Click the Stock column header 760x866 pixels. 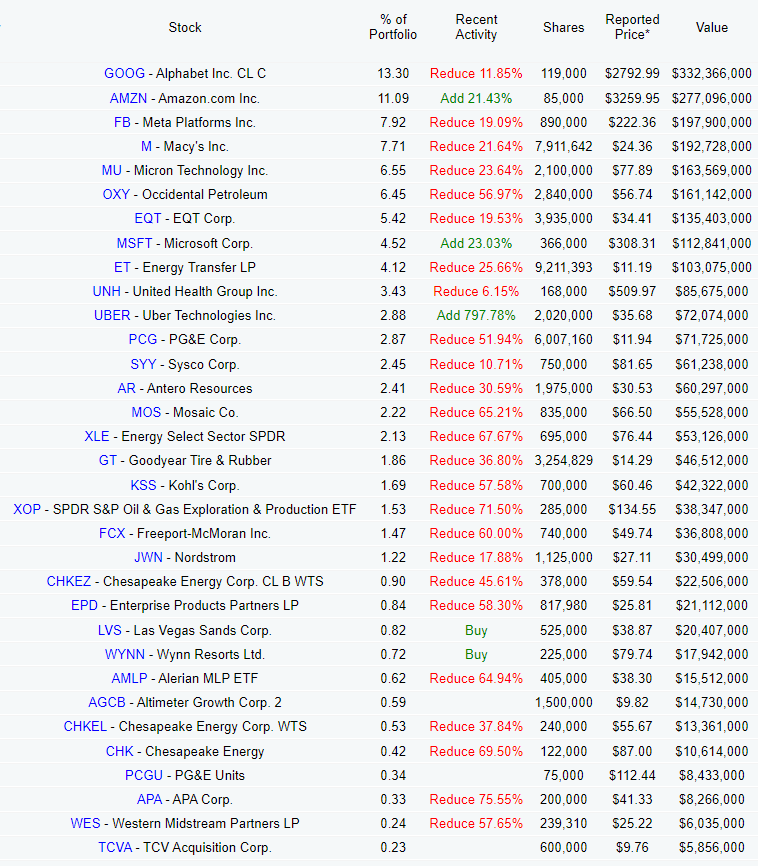click(185, 27)
